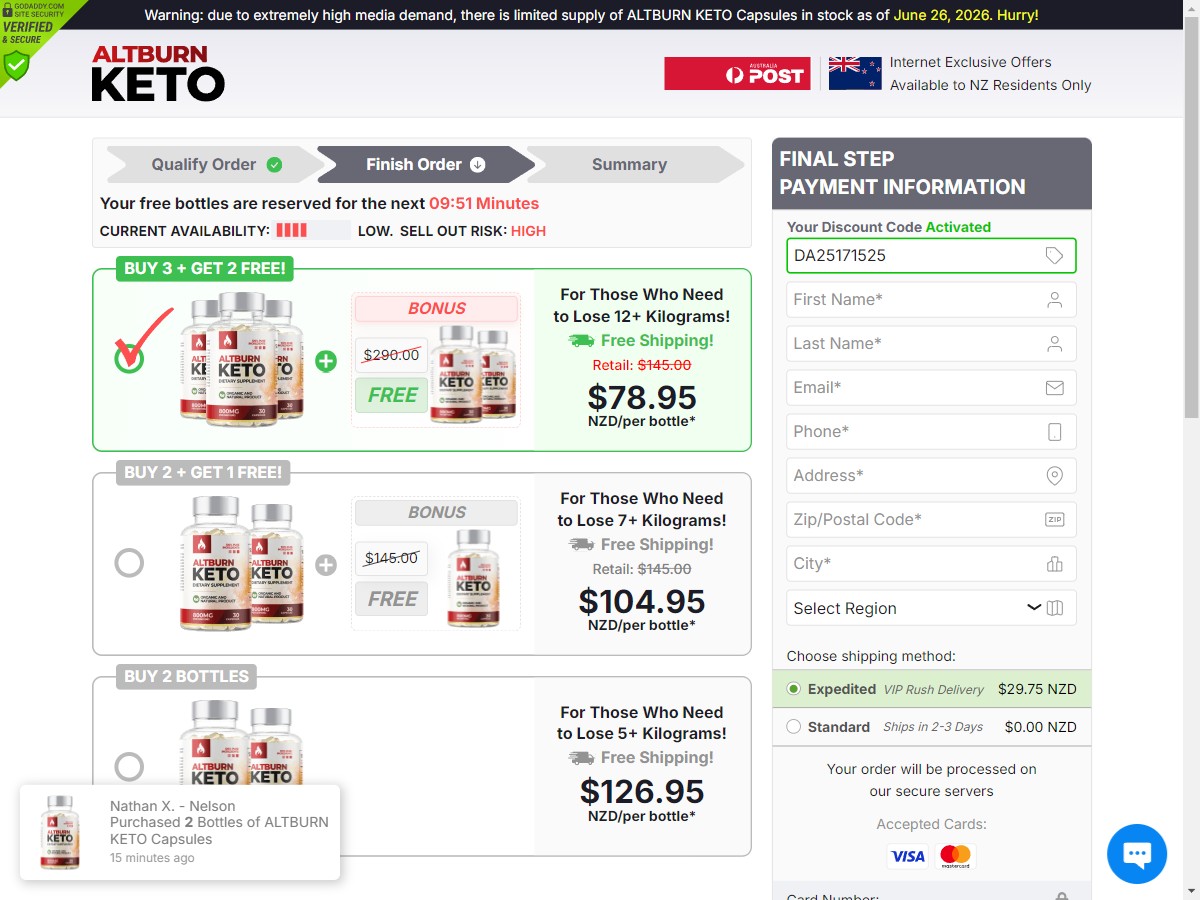Click the green check icon on Qualify Order
This screenshot has height=900, width=1200.
[274, 165]
